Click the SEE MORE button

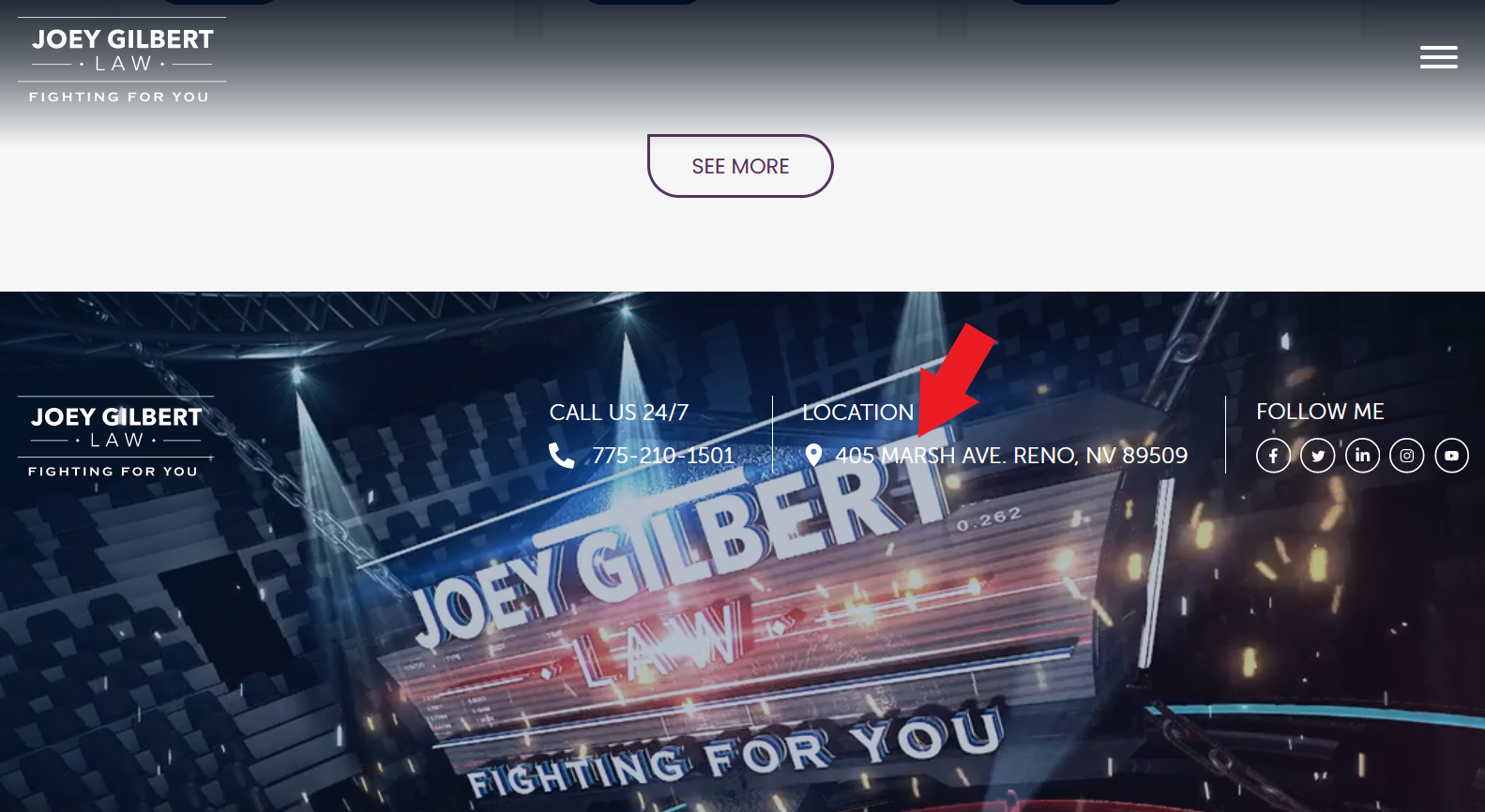740,166
